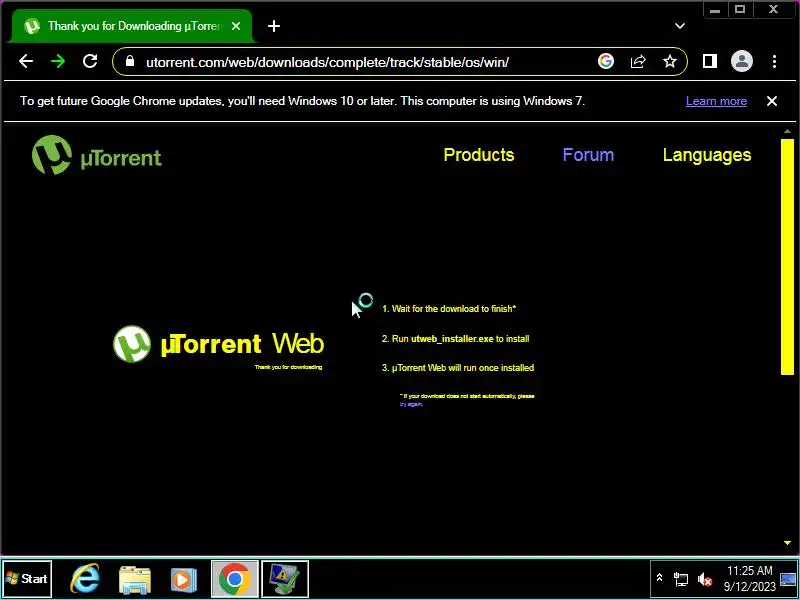Viewport: 800px width, 600px height.
Task: Click the yellow vertical scrollbar thumb
Action: [x=787, y=257]
